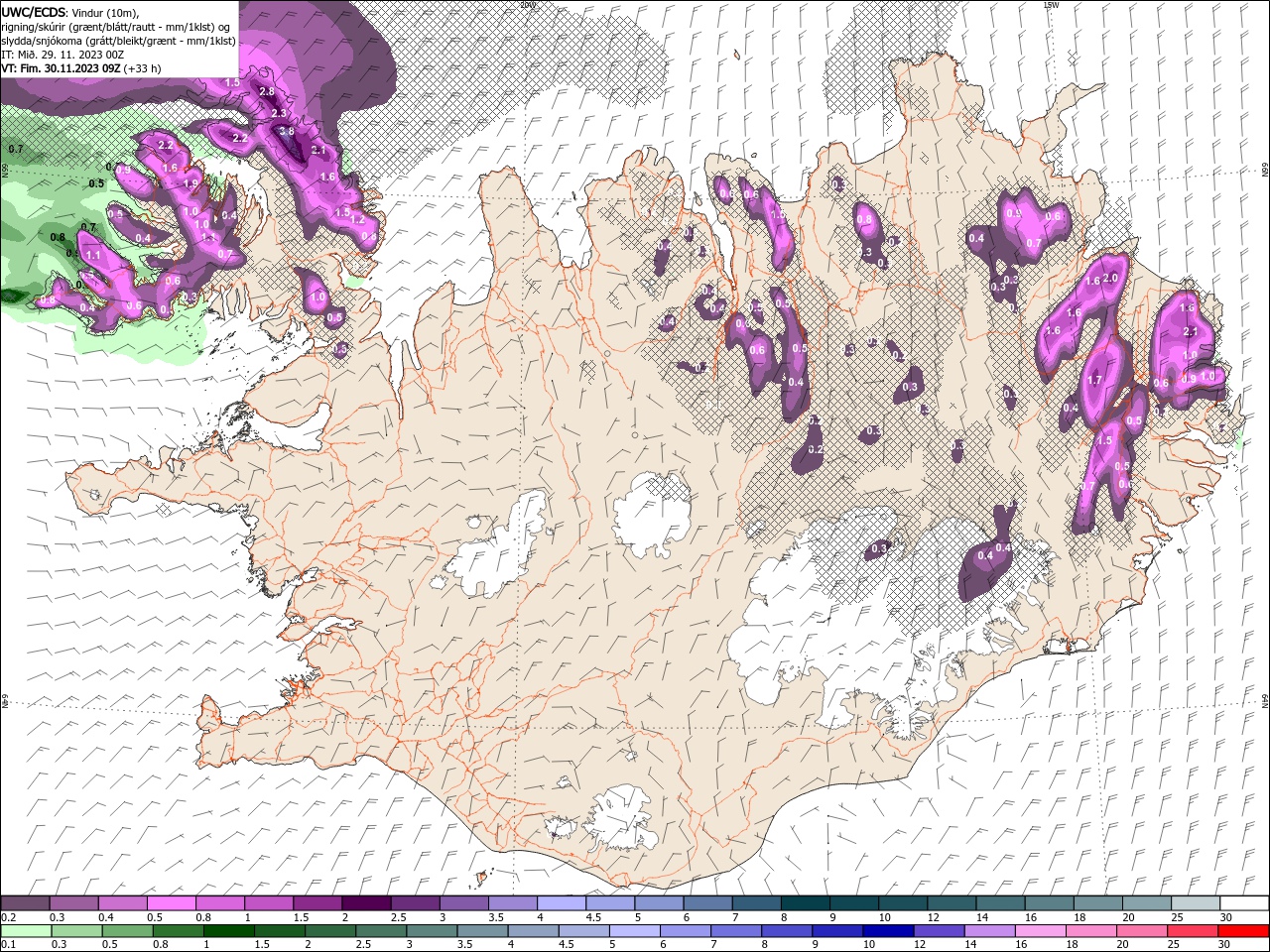Click the white Mýrdalsjökull glacier near the south coast

click(620, 818)
